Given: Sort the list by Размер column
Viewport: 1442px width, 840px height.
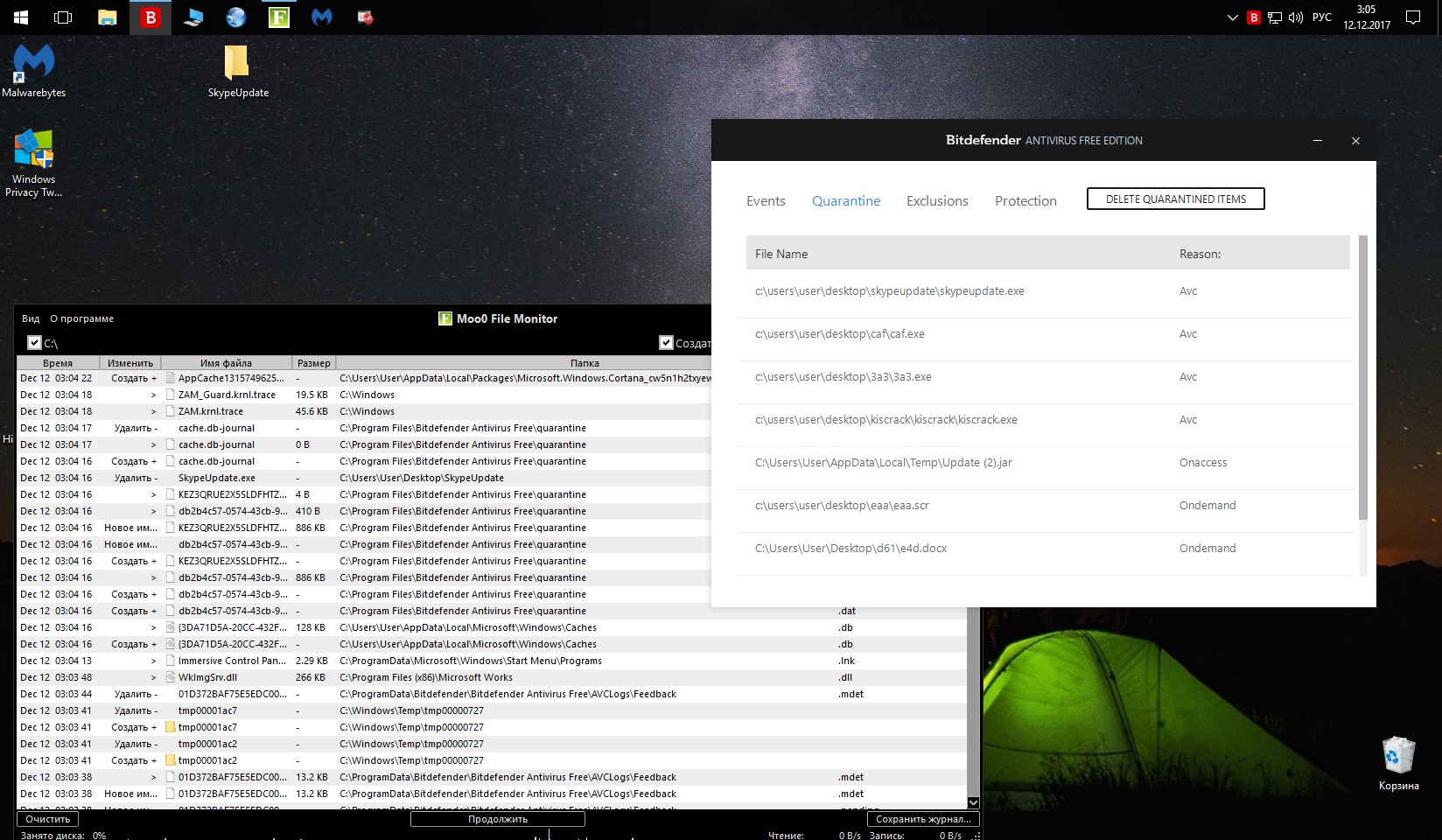Looking at the screenshot, I should [x=313, y=363].
